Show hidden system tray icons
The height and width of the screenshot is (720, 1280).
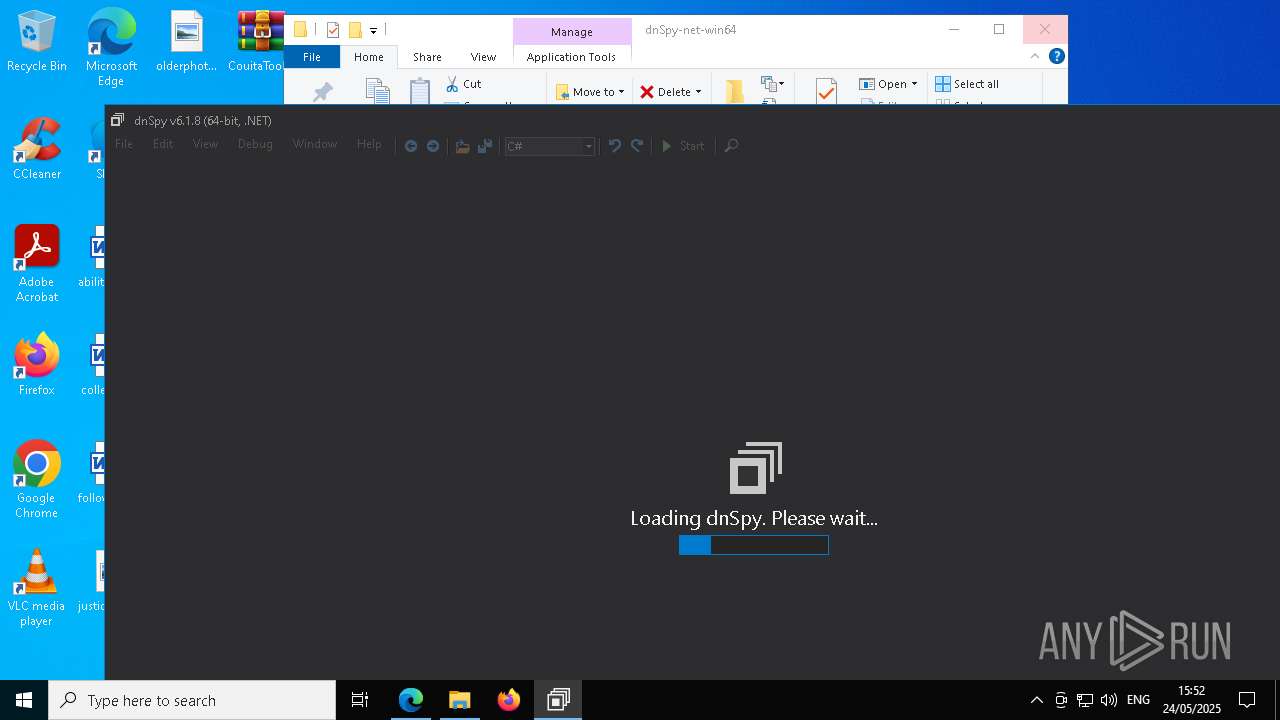[x=1037, y=700]
